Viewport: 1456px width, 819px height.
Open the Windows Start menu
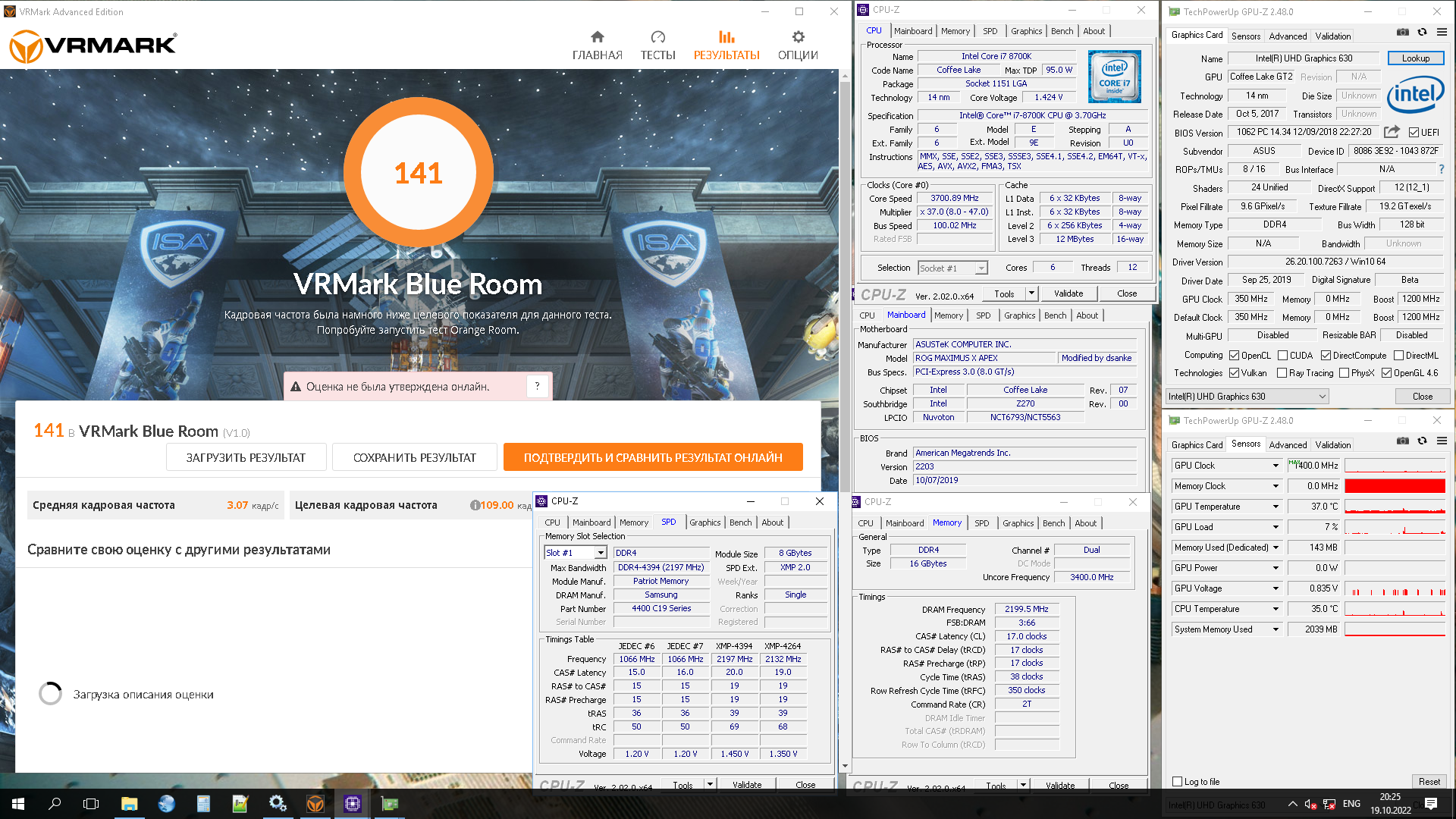coord(18,804)
